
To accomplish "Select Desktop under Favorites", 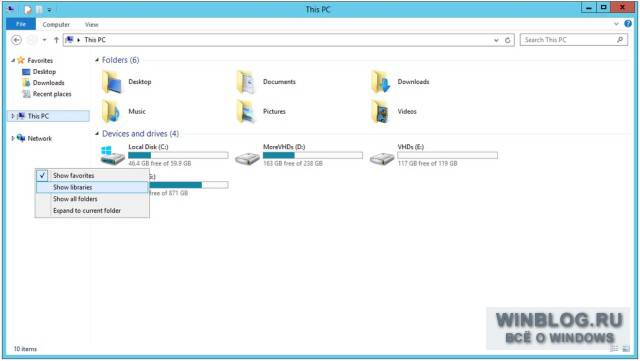I will pos(44,71).
